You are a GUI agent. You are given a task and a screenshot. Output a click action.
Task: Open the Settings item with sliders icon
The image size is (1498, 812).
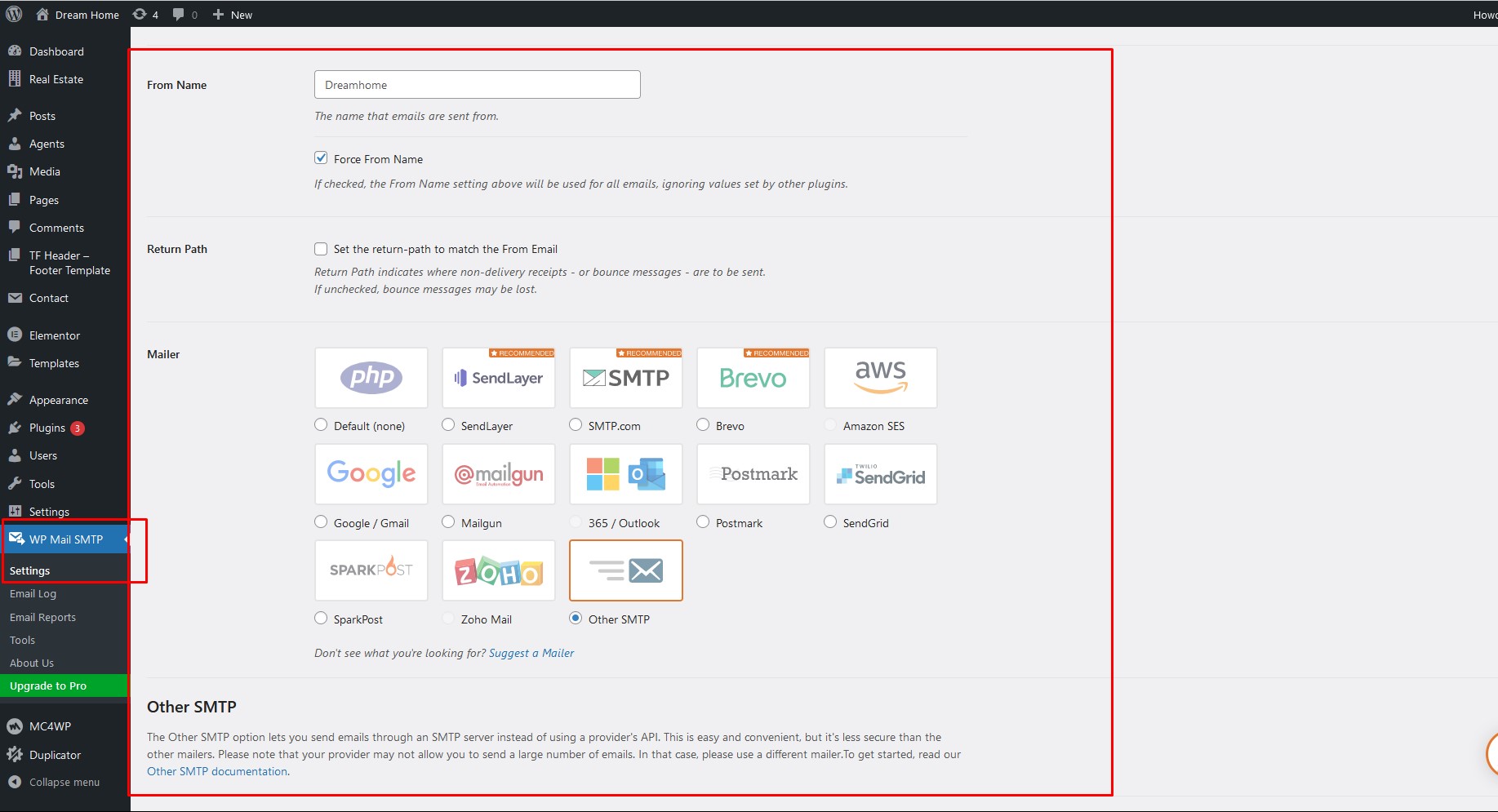tap(49, 512)
